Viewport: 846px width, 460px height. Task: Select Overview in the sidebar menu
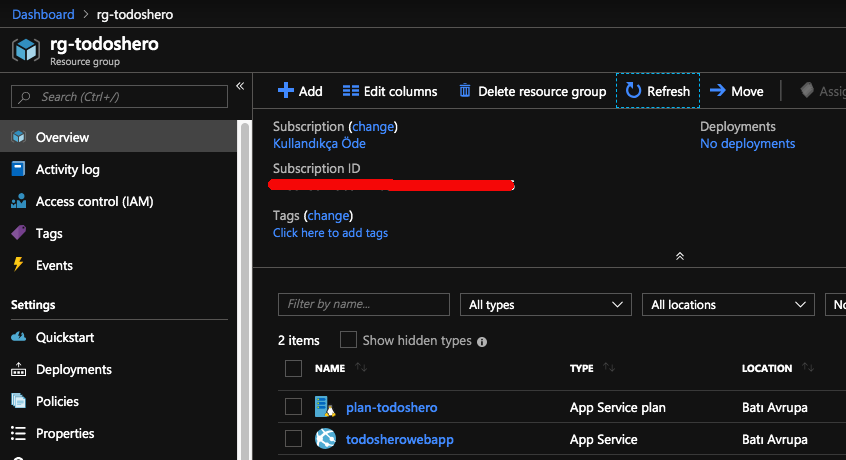pyautogui.click(x=118, y=137)
